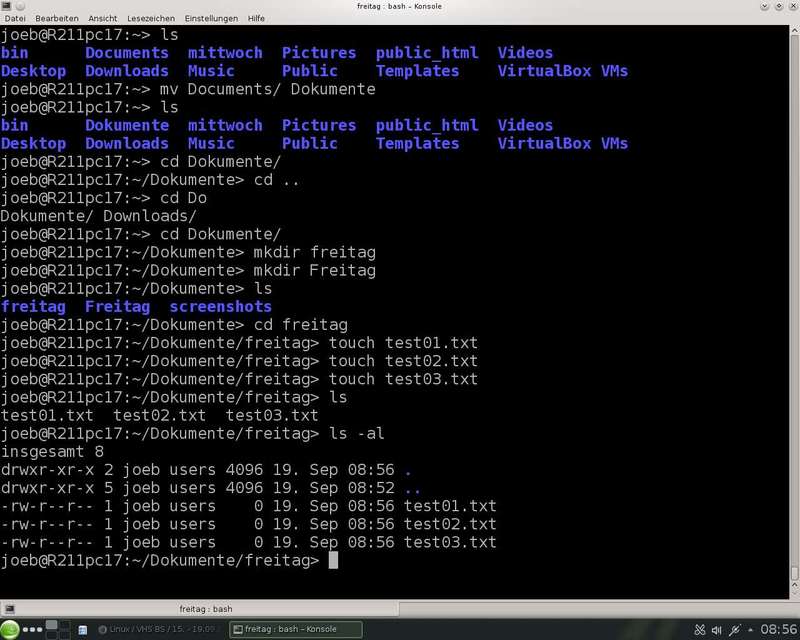
Task: Open the Konsole window menu icon in title bar
Action: (6, 6)
